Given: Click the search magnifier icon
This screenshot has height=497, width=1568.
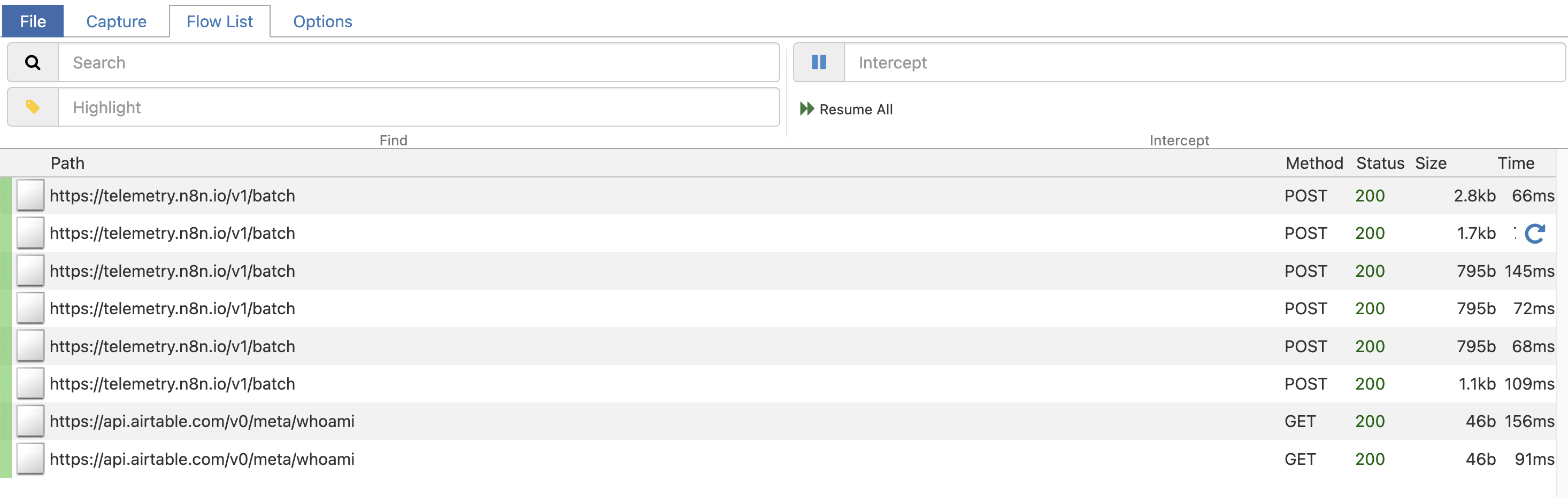Looking at the screenshot, I should click(x=33, y=63).
